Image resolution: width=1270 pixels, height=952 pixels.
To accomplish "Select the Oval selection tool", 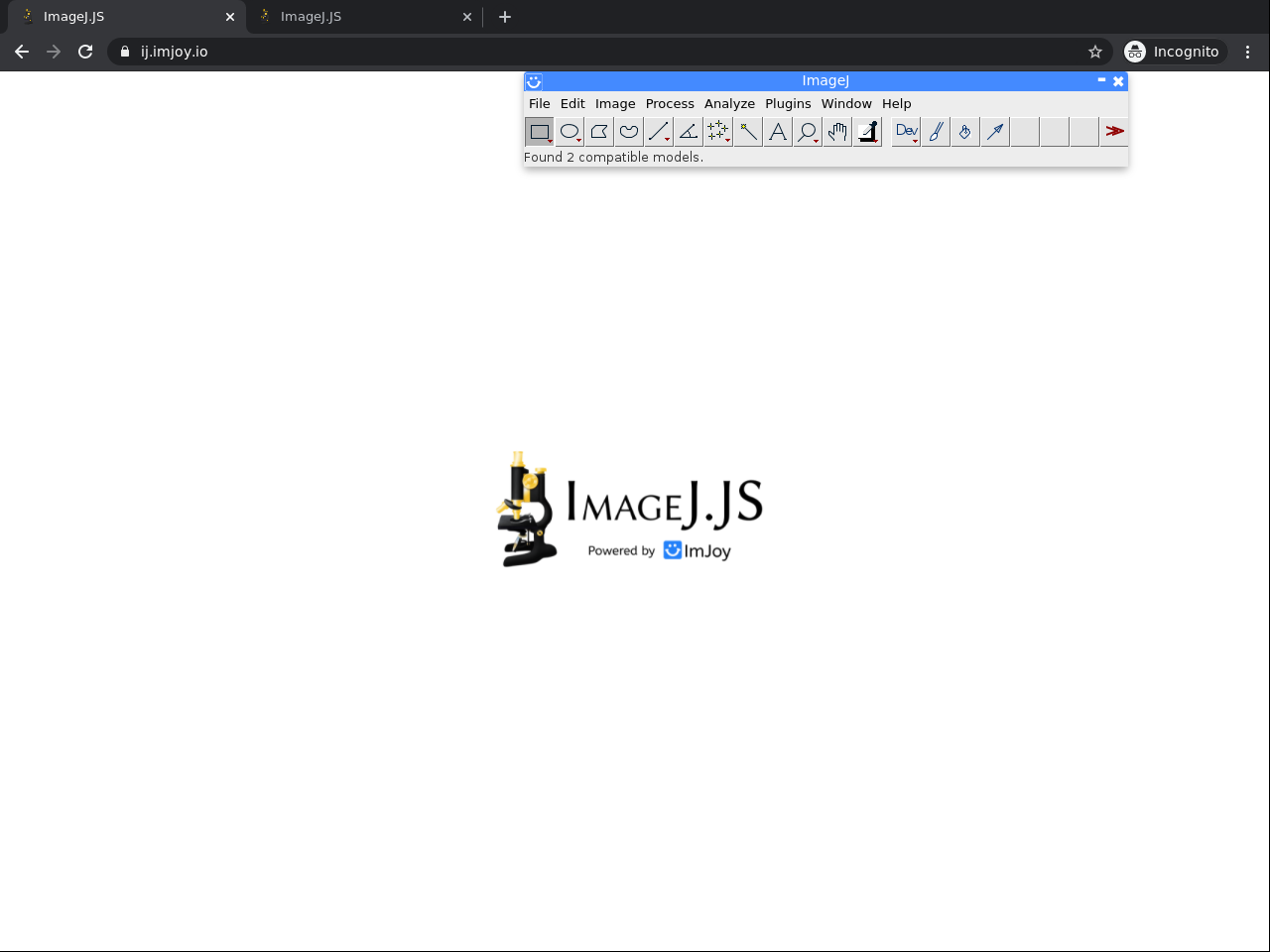I will [x=570, y=131].
